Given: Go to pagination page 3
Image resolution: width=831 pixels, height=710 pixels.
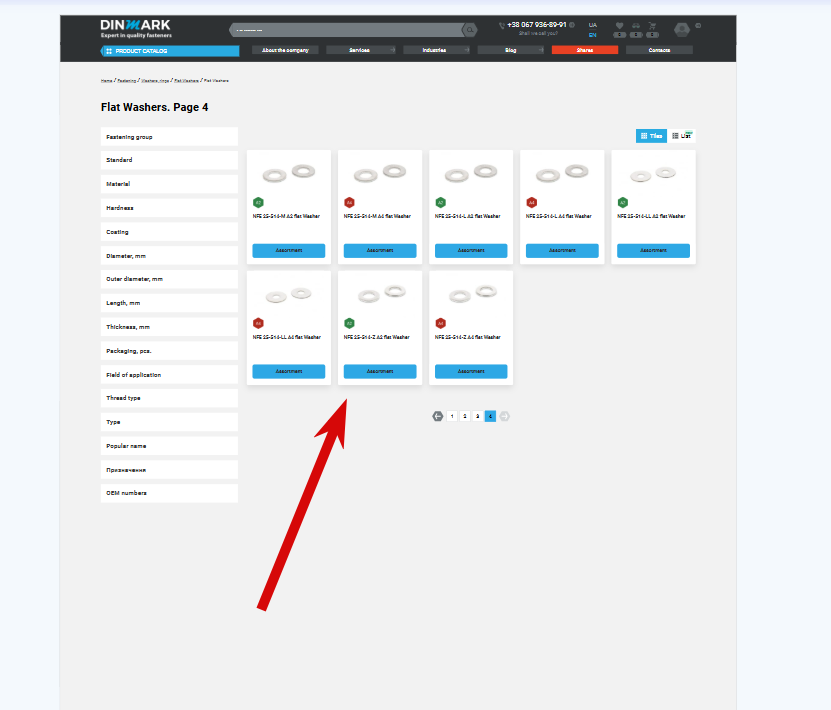Looking at the screenshot, I should pos(478,416).
